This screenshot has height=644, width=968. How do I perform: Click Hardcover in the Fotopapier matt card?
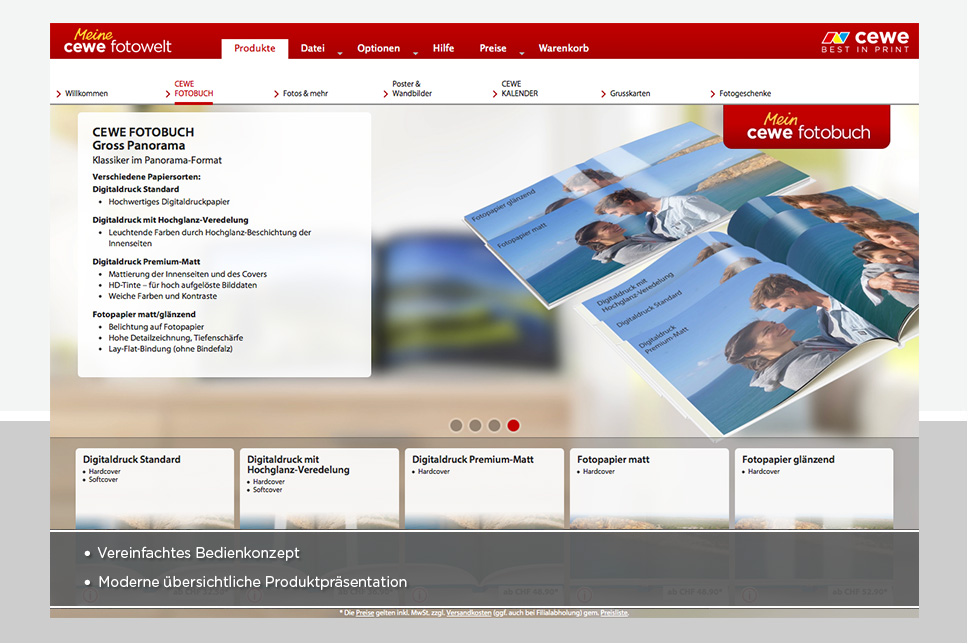pyautogui.click(x=599, y=472)
